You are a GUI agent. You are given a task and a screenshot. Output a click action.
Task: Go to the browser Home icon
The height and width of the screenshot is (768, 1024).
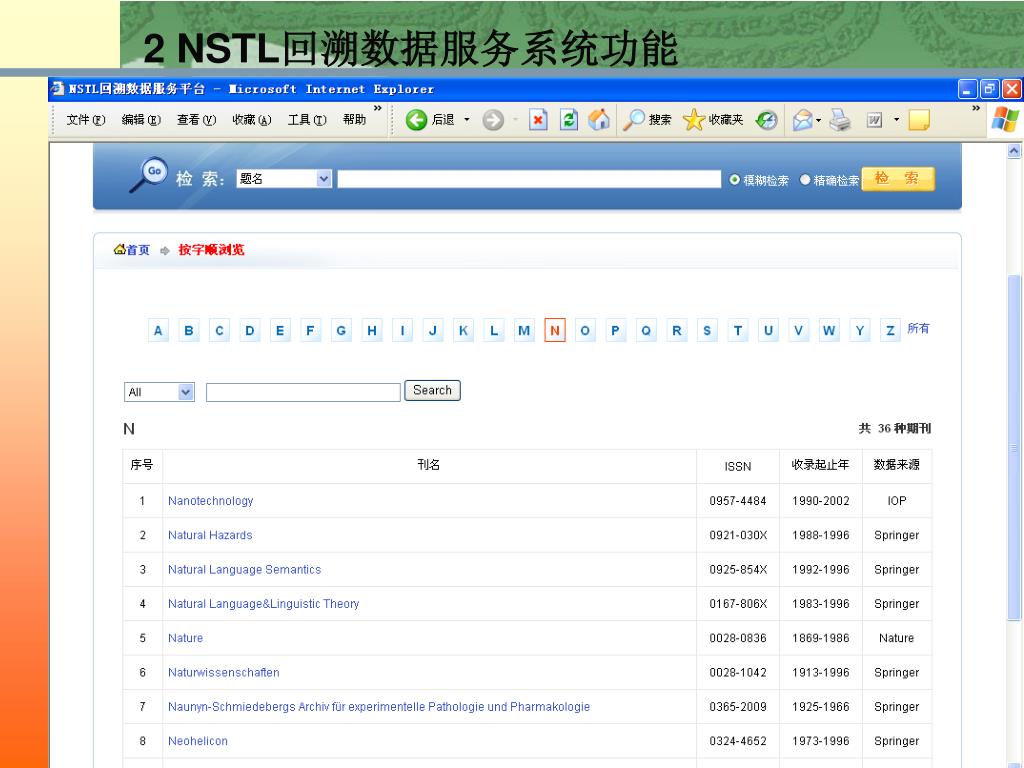tap(598, 120)
